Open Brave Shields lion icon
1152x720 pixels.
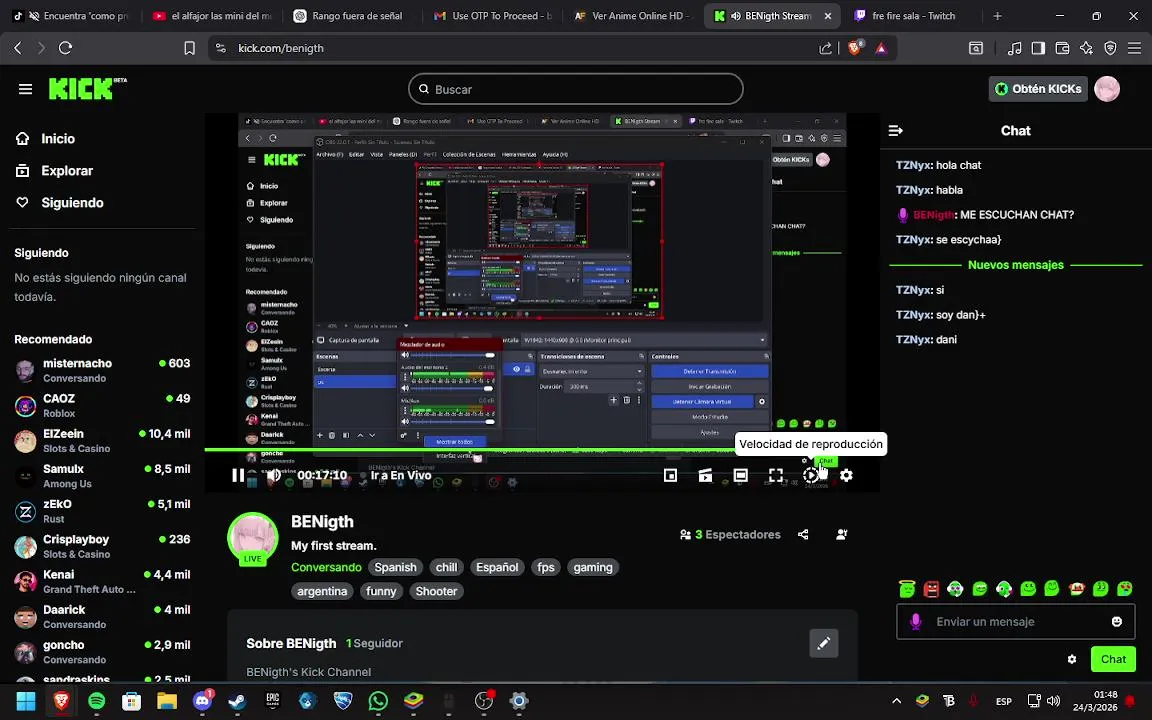click(854, 48)
